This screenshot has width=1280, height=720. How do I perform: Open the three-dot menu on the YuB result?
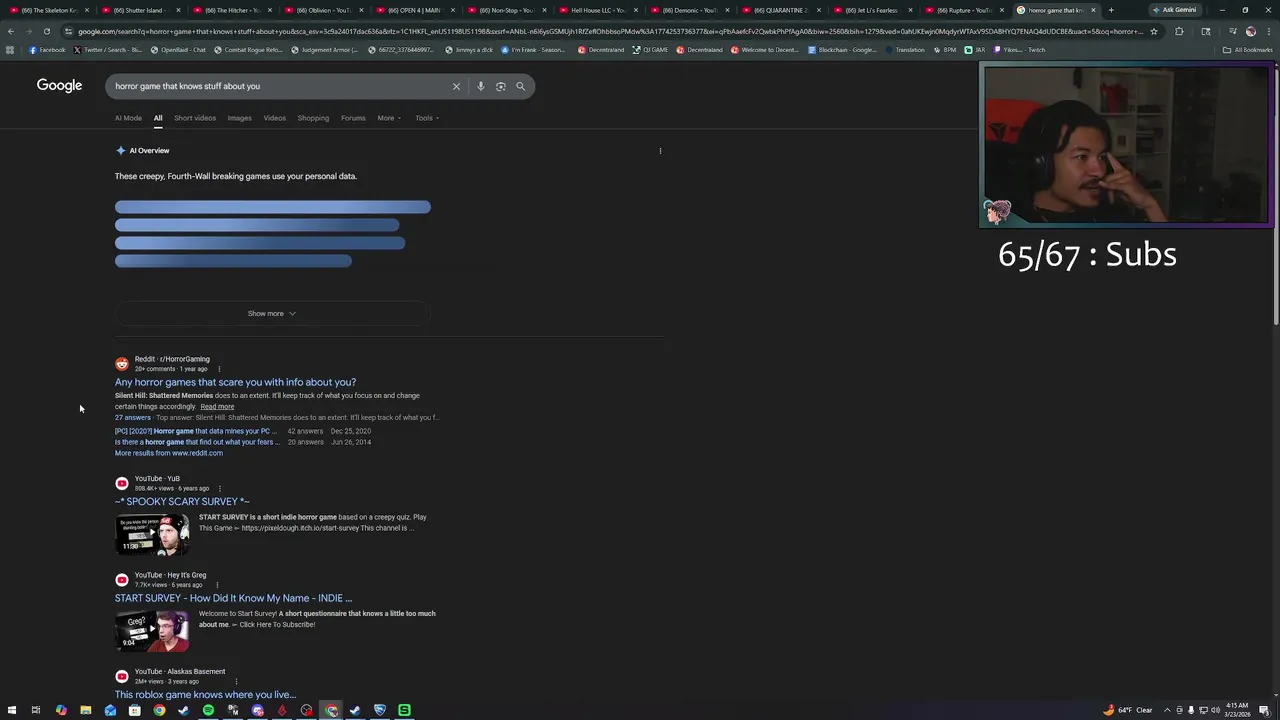coord(219,488)
